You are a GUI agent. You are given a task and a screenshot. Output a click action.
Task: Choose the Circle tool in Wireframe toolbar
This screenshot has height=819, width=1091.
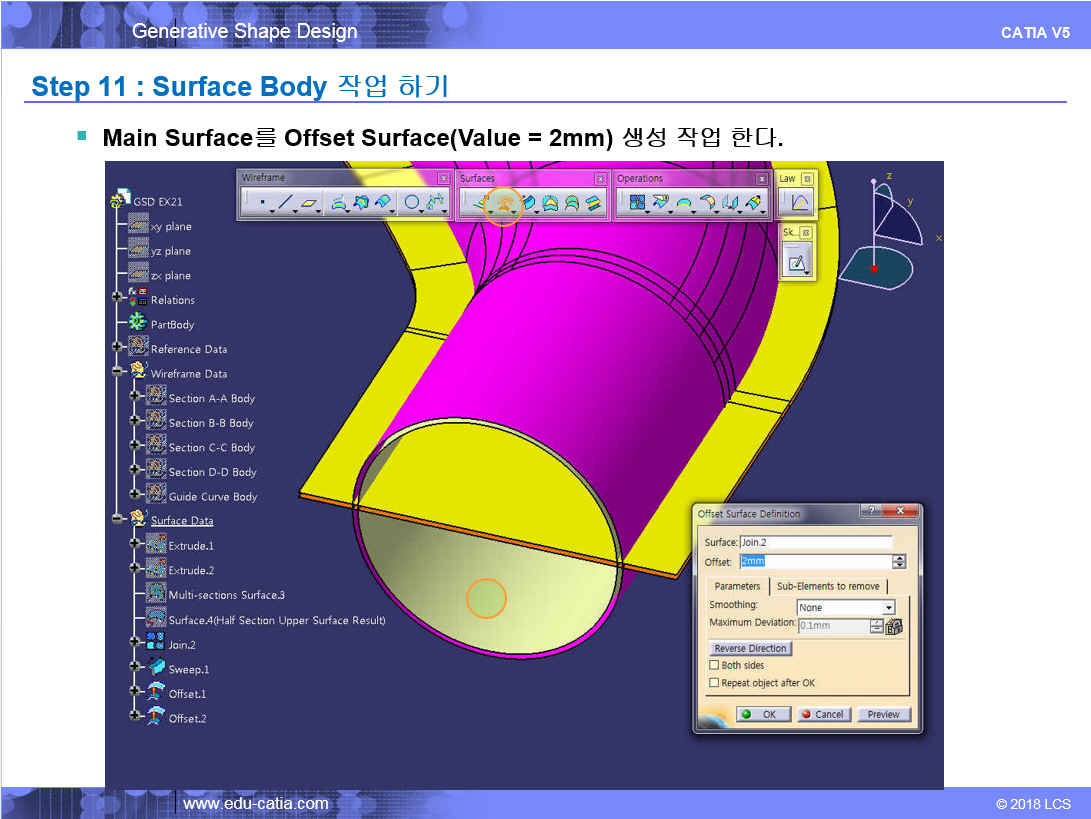point(411,204)
